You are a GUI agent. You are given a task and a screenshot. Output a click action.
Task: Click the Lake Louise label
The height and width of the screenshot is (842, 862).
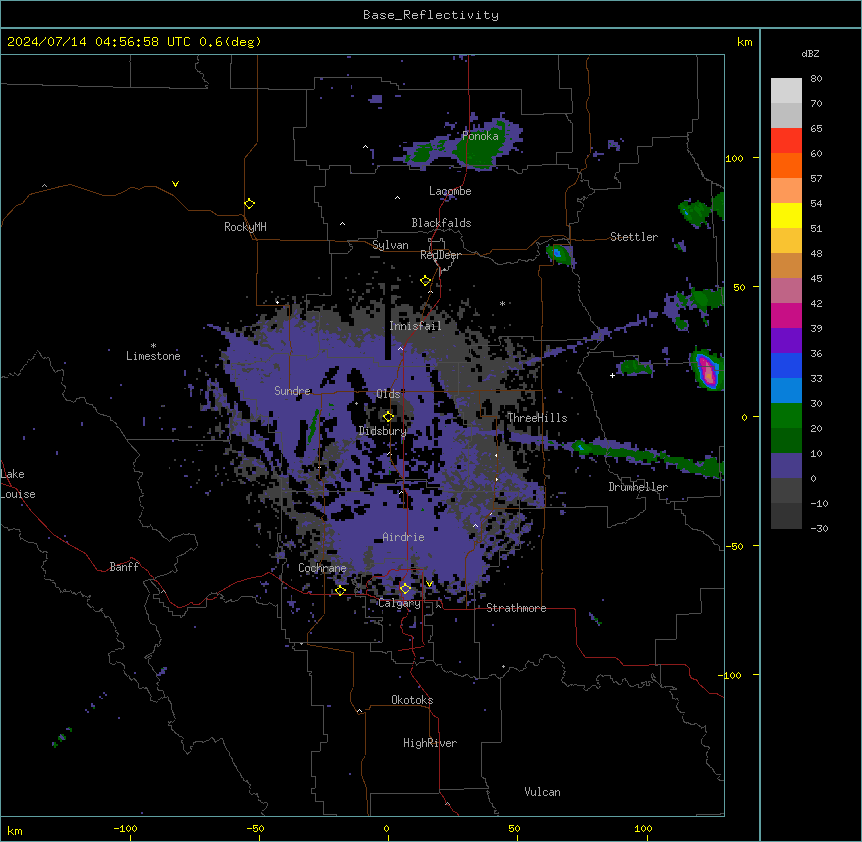(18, 484)
